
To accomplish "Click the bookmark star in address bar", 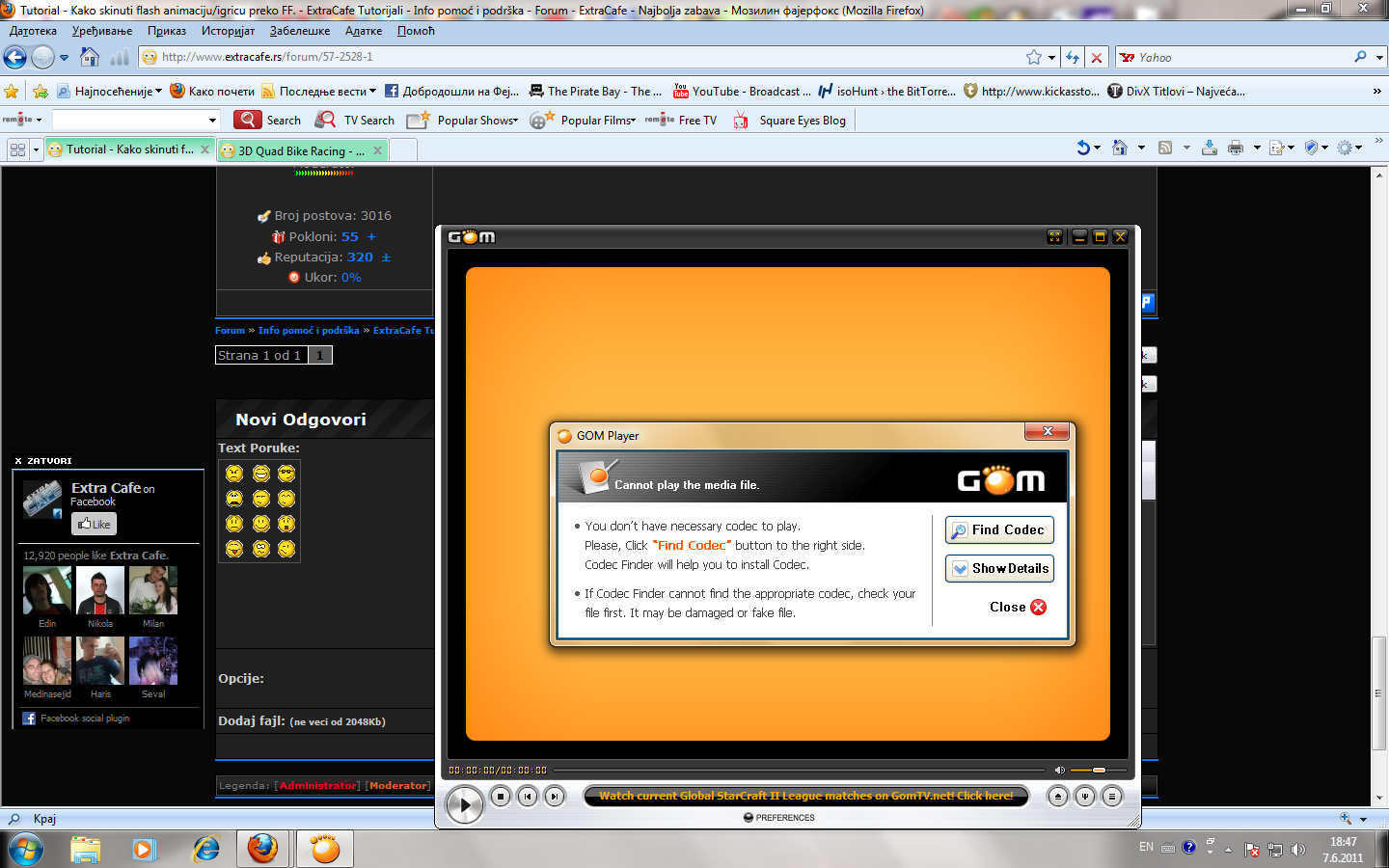I will point(1034,57).
